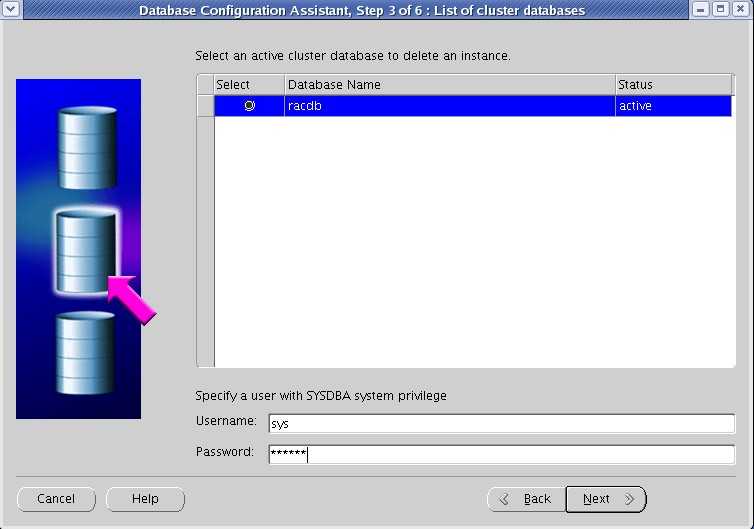Click the row header beside racdb

(206, 106)
